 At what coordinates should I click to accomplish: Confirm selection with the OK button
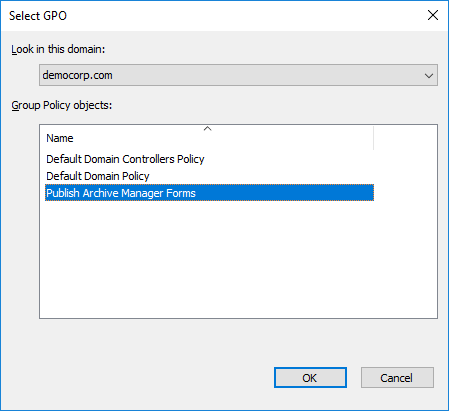pos(310,378)
